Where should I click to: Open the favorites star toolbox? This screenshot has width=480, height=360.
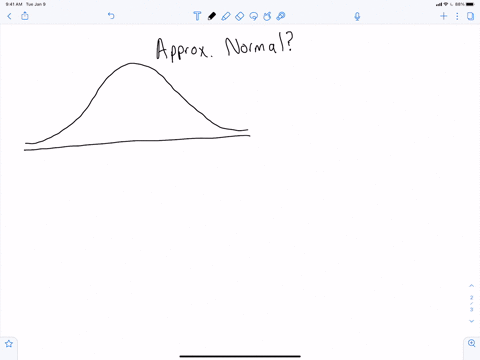9,344
